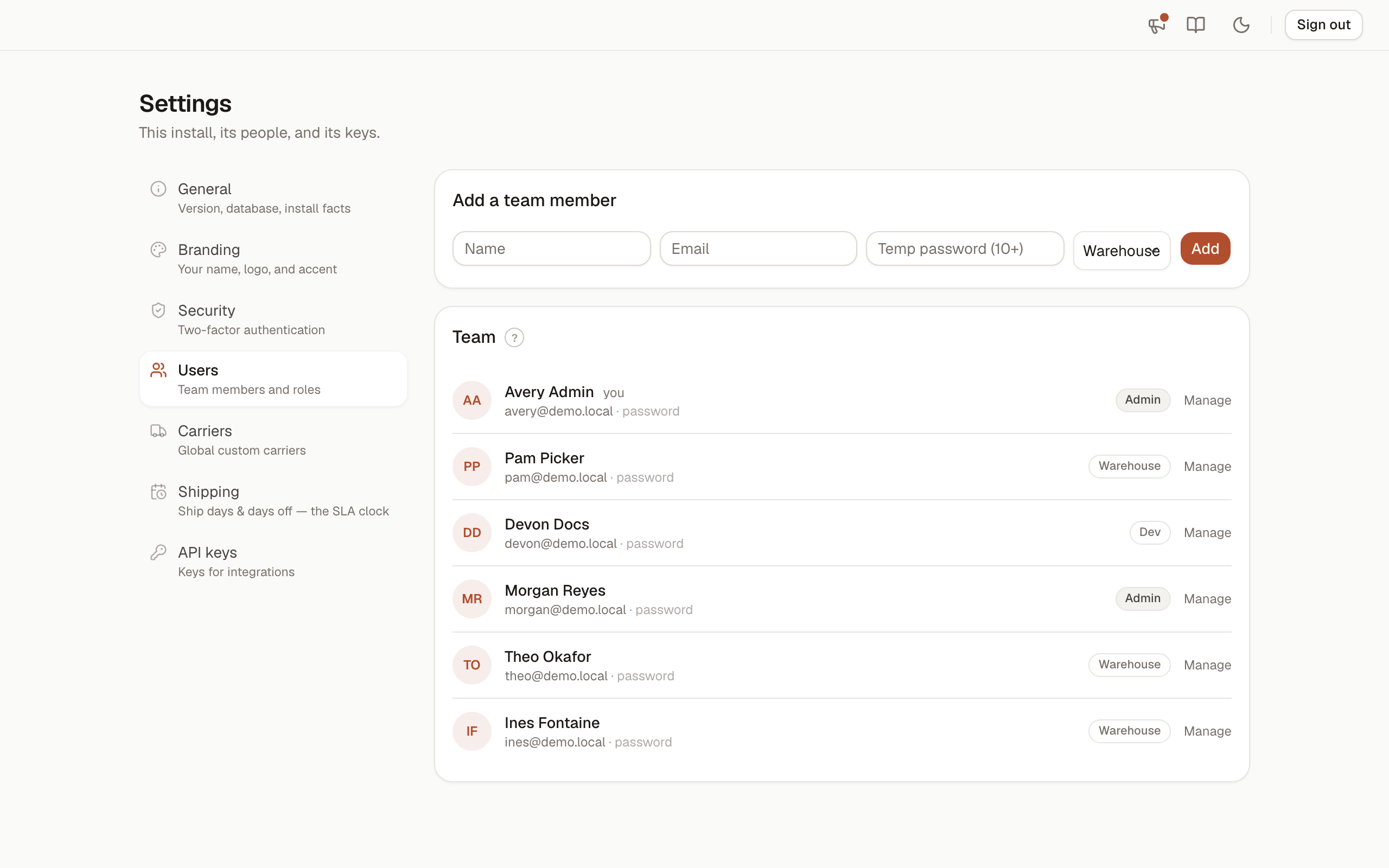Click the 'Add a team member' heading
Screen dimensions: 1389x868
pyautogui.click(x=534, y=200)
